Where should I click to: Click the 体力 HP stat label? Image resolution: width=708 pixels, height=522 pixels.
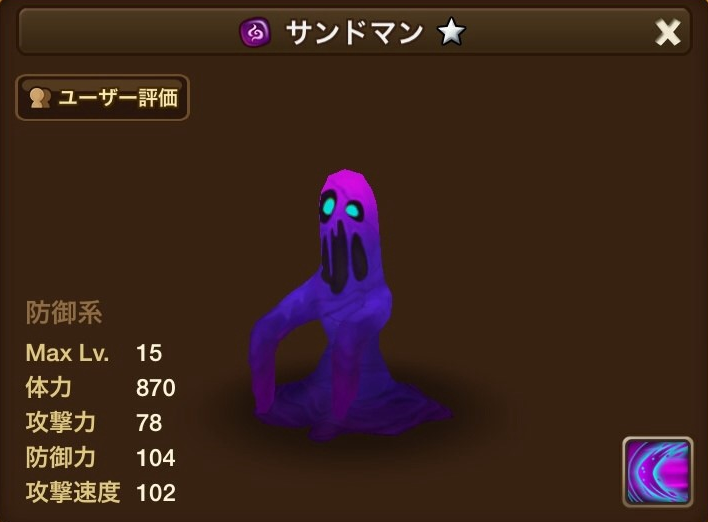[x=48, y=387]
